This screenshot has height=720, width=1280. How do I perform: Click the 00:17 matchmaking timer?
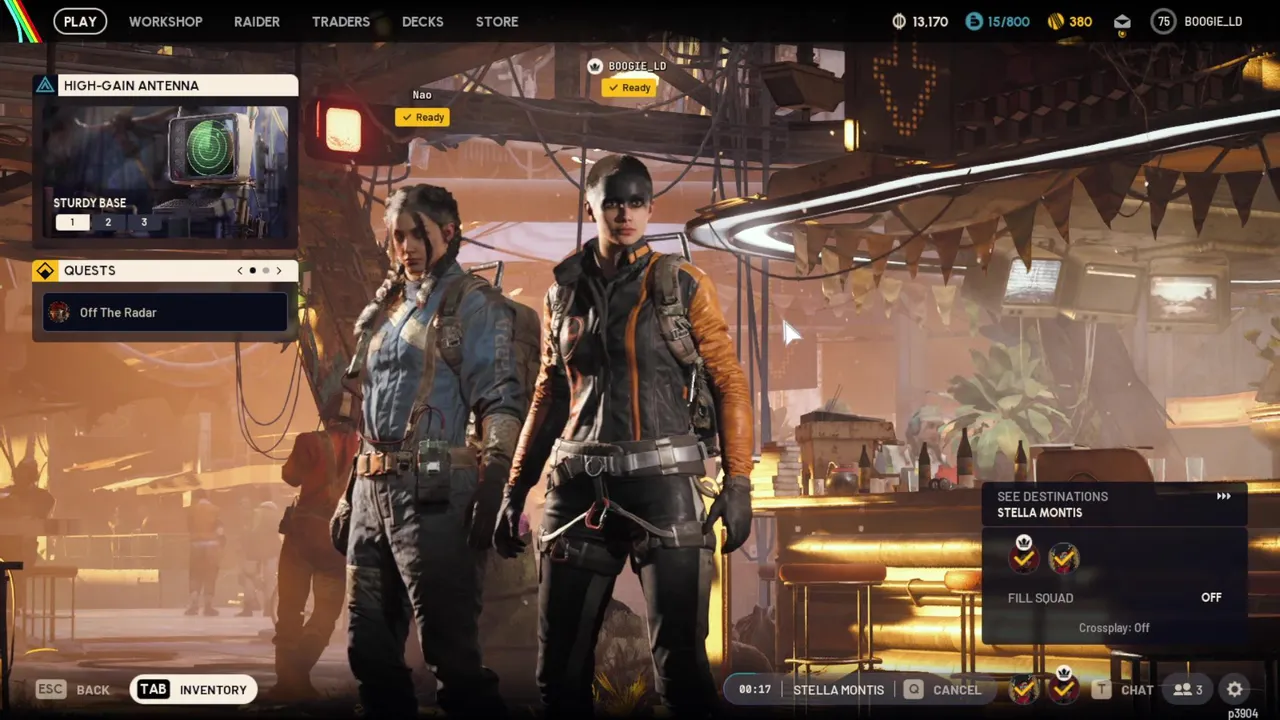coord(755,689)
